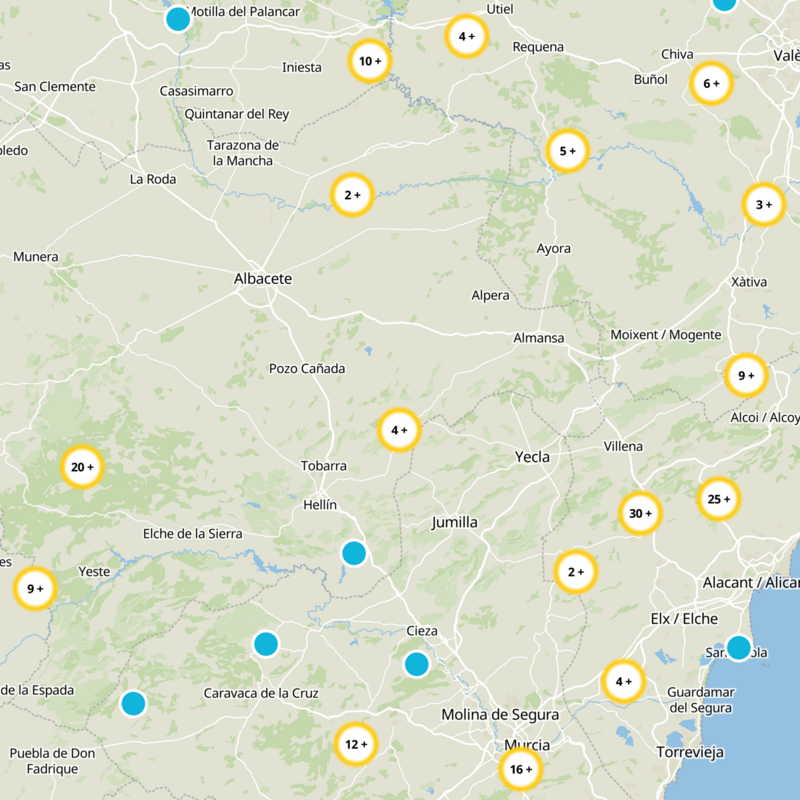Click the Molina de Segura label
Screen dimensions: 800x800
[x=500, y=715]
